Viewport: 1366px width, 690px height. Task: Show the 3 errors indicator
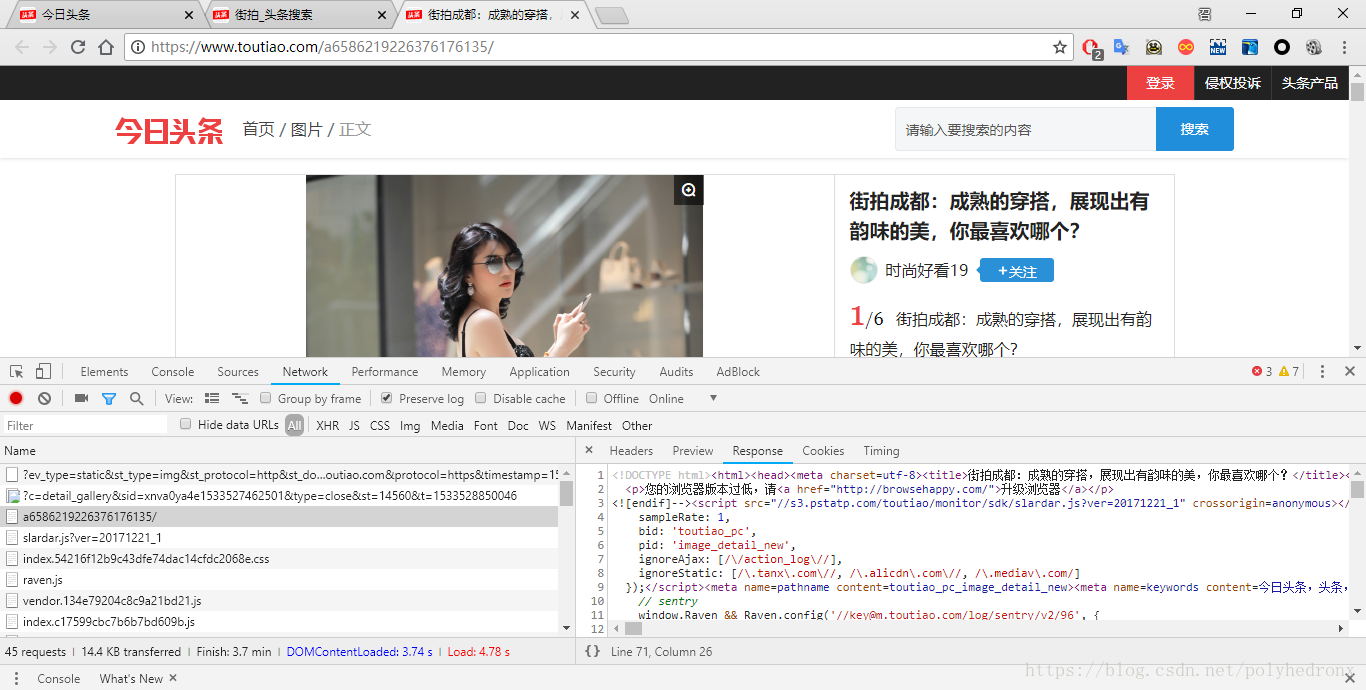(x=1262, y=371)
